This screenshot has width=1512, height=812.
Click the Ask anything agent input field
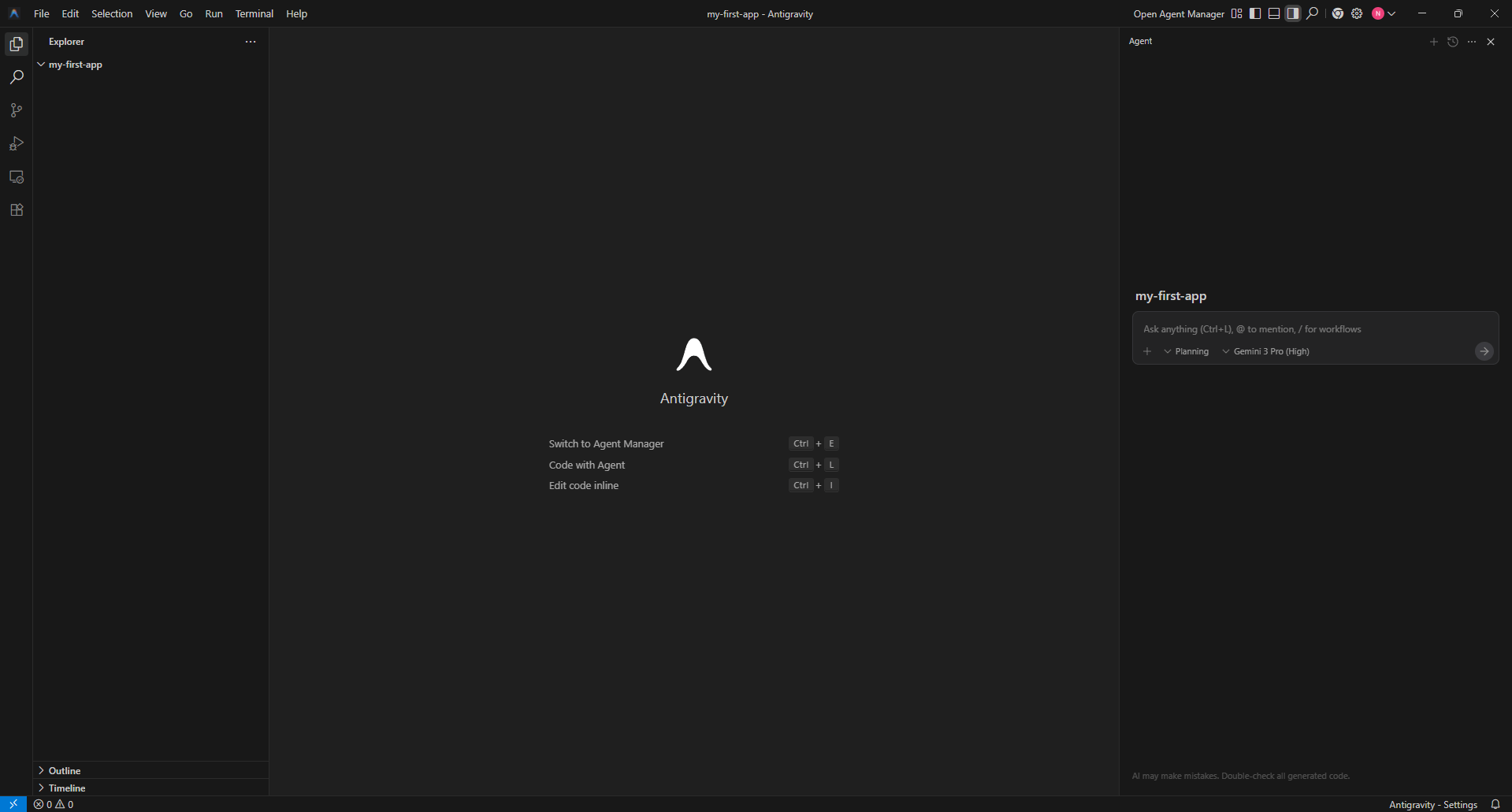coord(1300,328)
